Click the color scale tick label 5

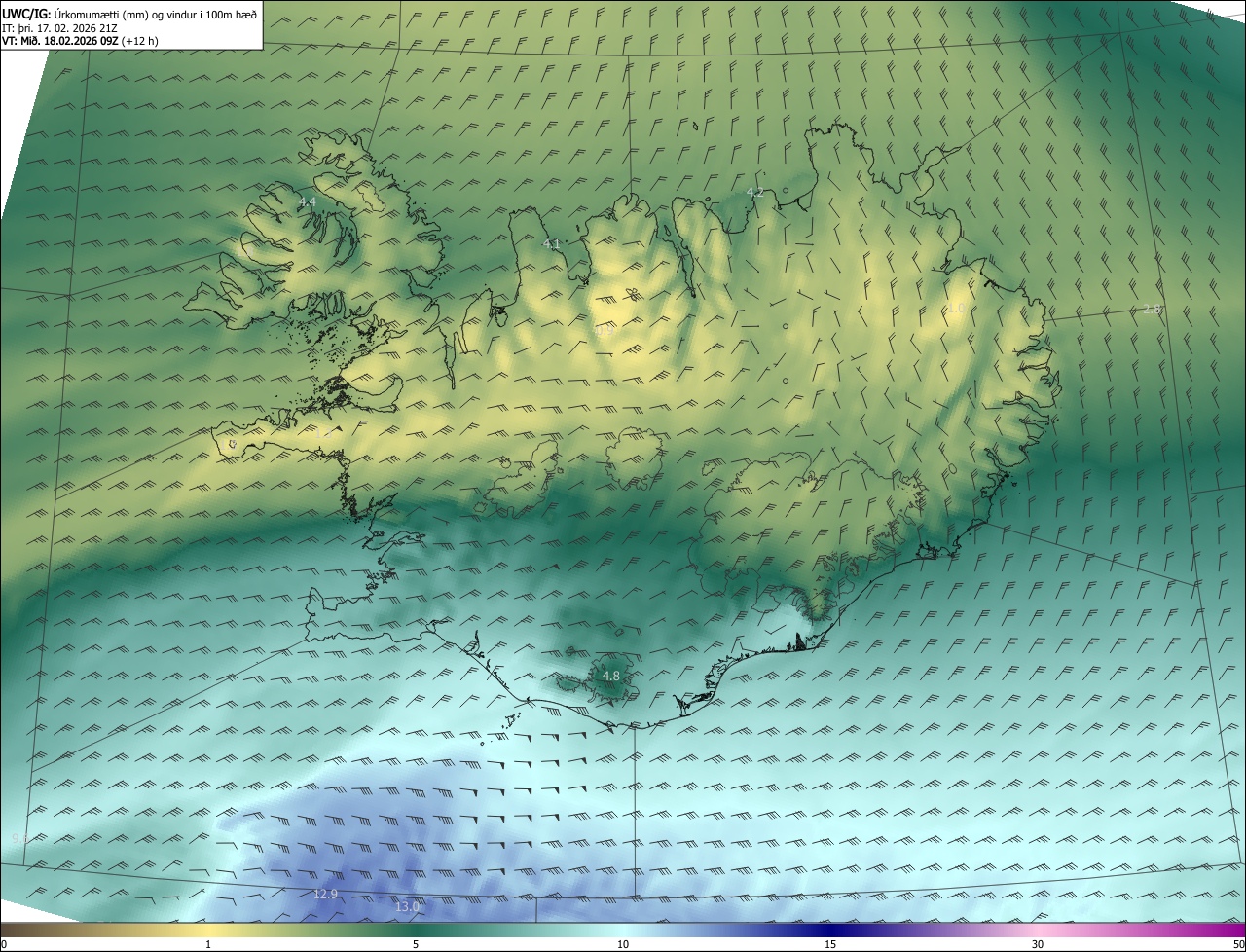(x=416, y=944)
